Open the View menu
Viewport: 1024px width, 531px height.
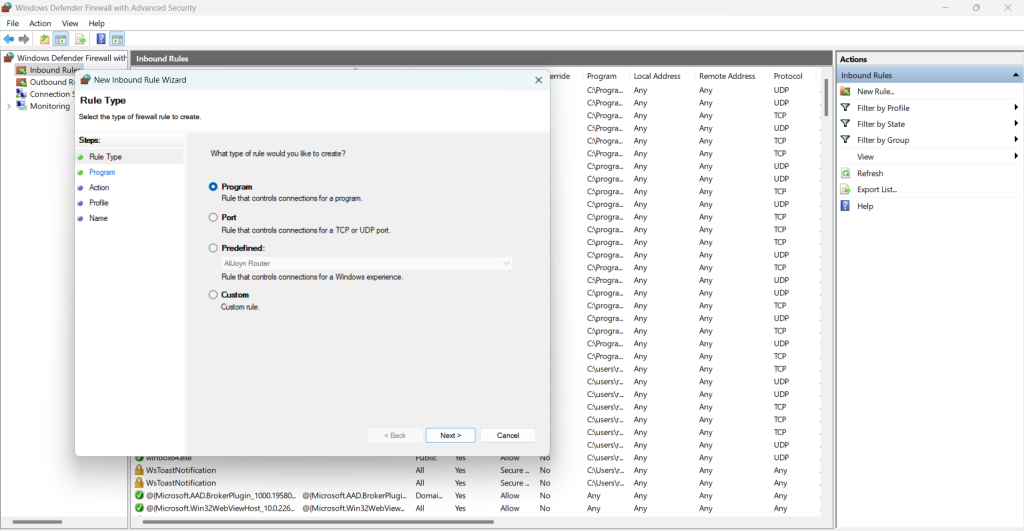70,24
